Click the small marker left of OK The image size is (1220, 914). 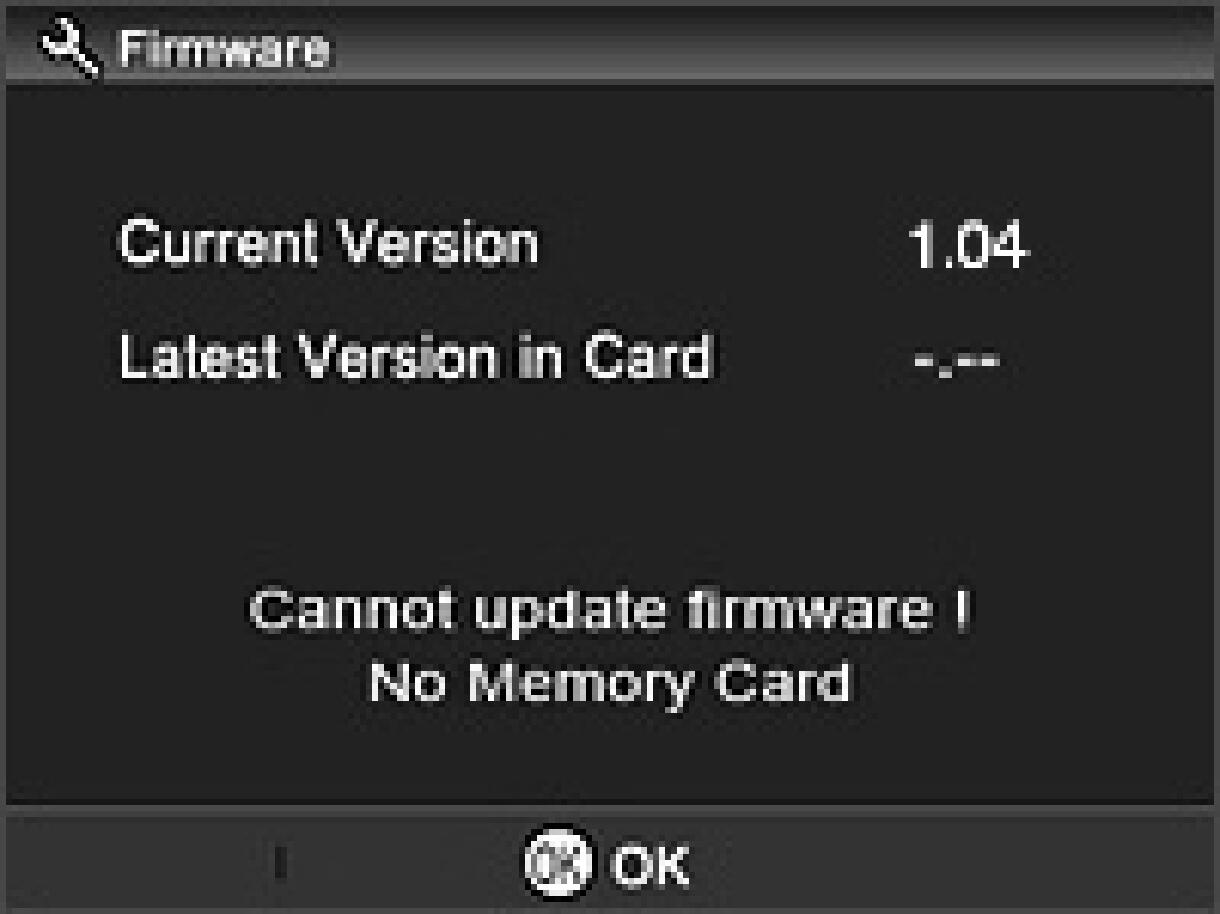point(282,864)
